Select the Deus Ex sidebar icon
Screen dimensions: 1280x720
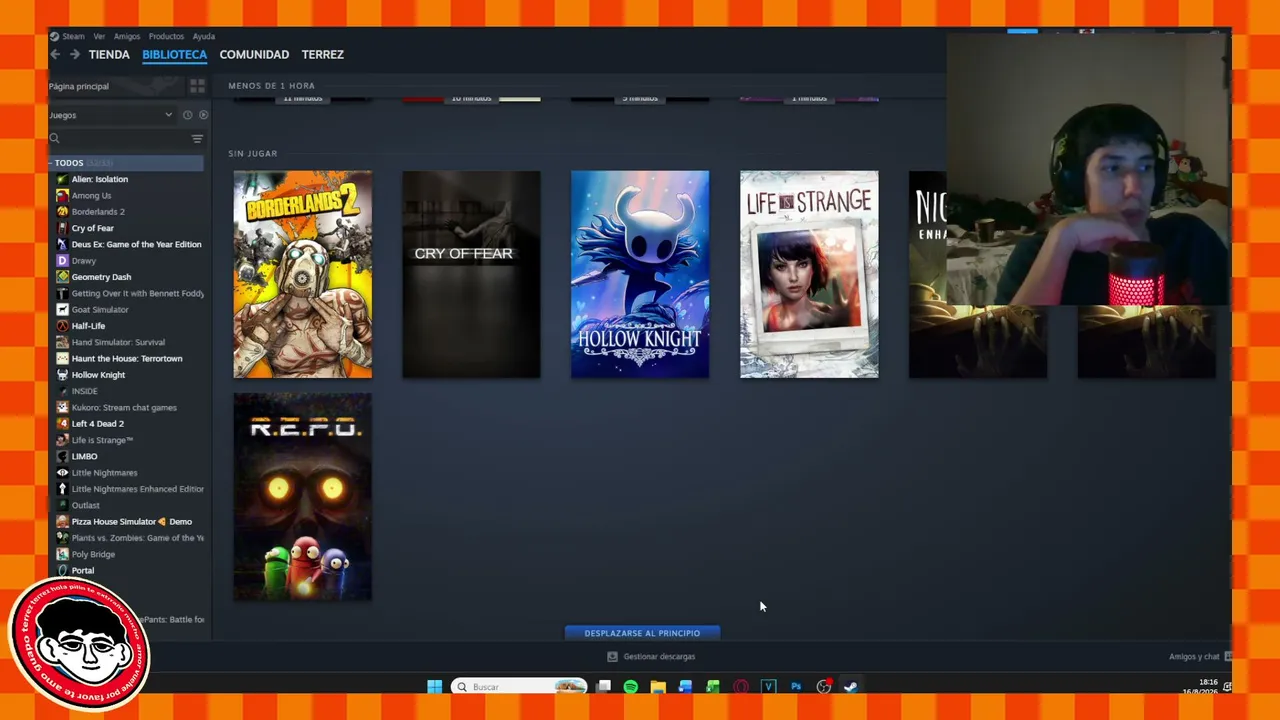(x=62, y=244)
